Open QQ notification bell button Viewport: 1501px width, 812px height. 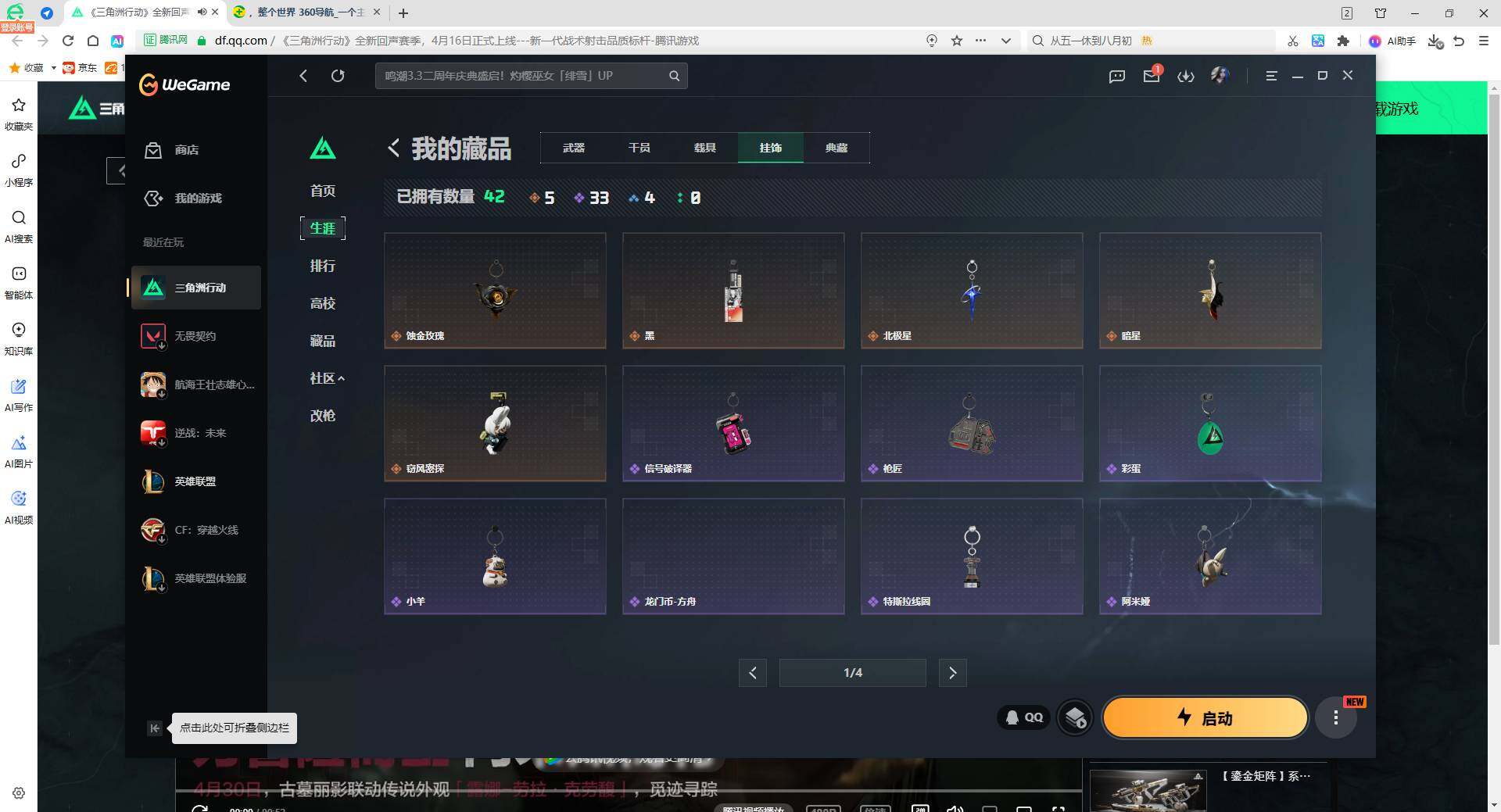coord(1023,717)
